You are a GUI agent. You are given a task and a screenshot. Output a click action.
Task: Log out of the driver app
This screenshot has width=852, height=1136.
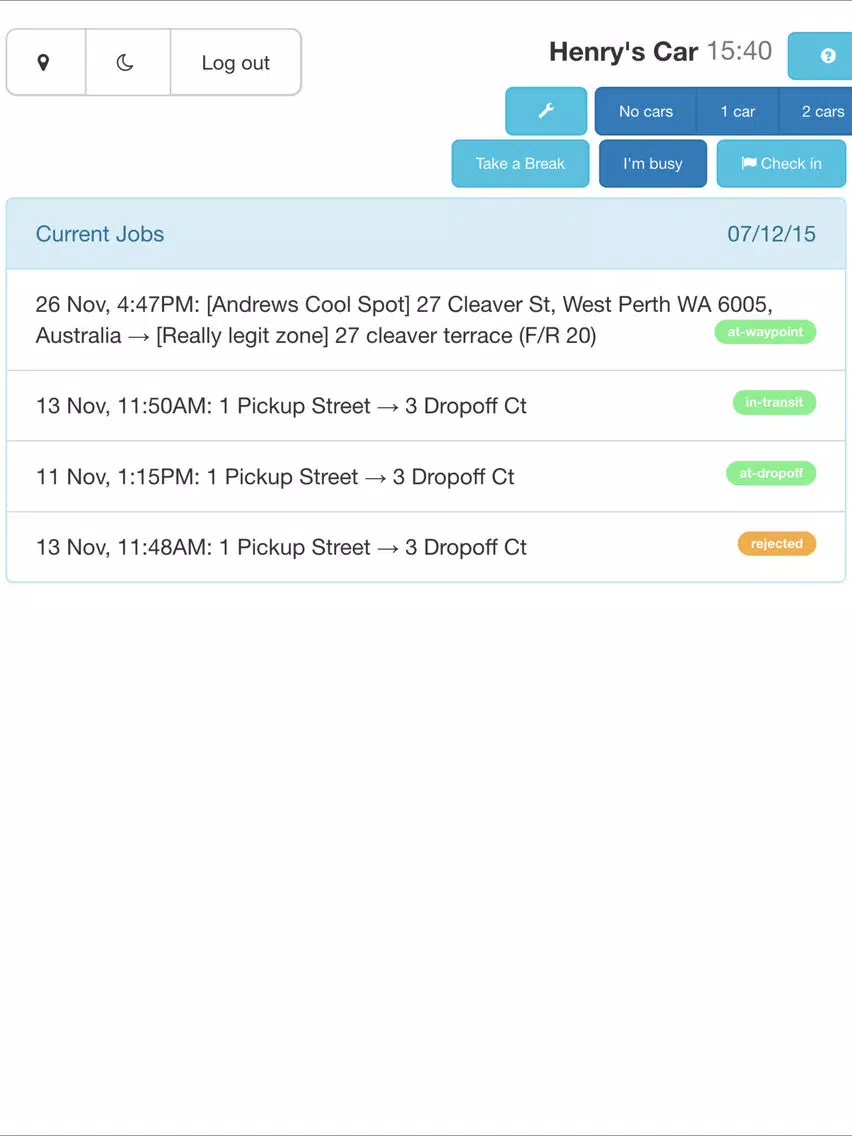point(235,62)
